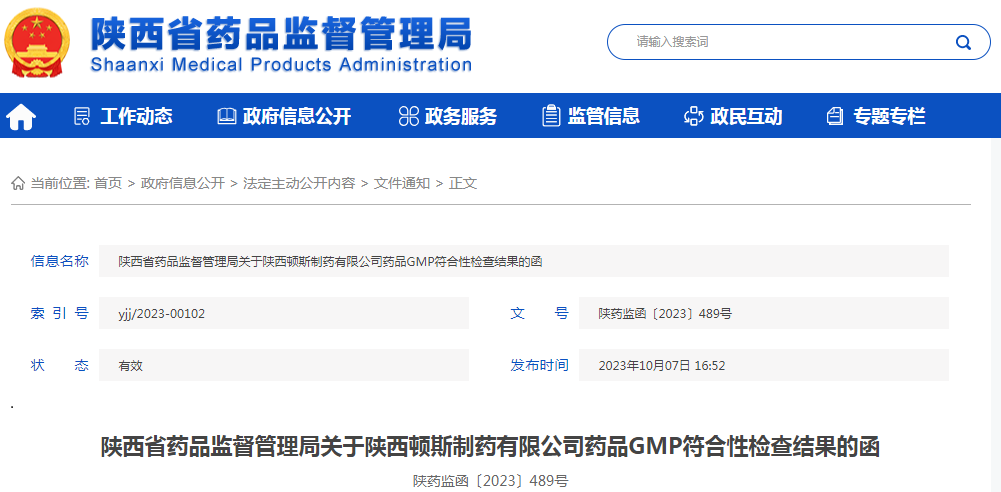
Task: Click the 文号 value in the info table
Action: (x=665, y=313)
